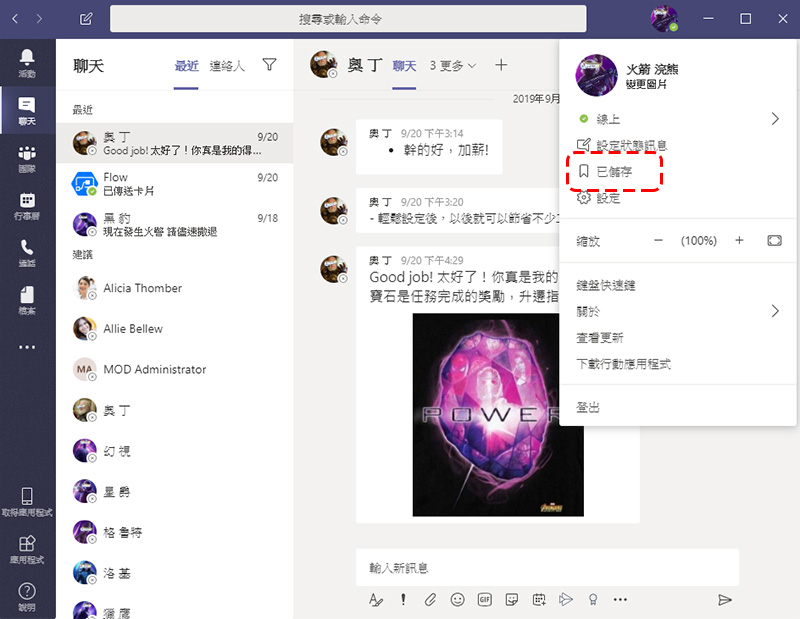Select Download mobile app (下載行動應用程式)
Screen dimensions: 800x619
tap(623, 364)
